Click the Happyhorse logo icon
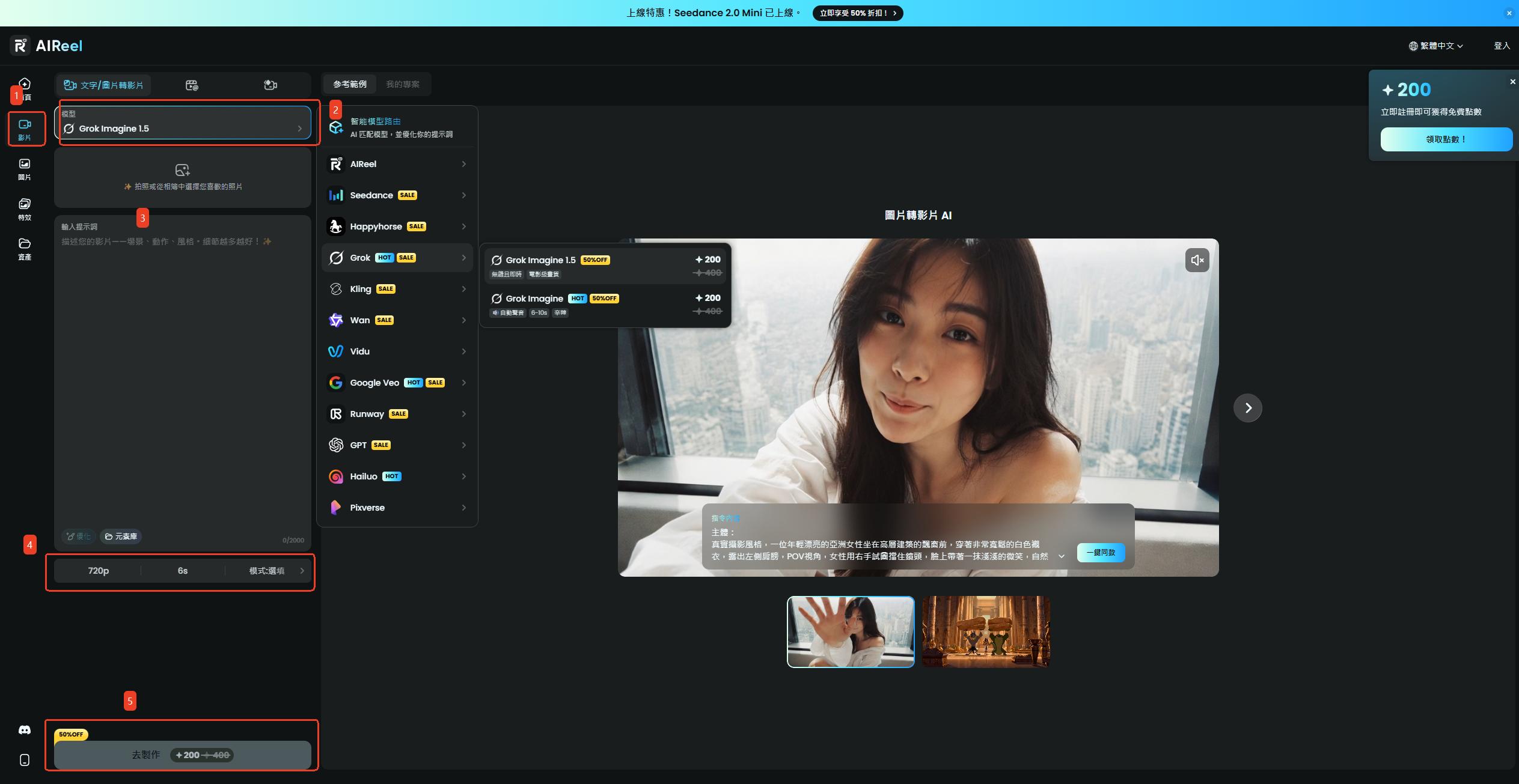This screenshot has height=784, width=1519. point(335,226)
